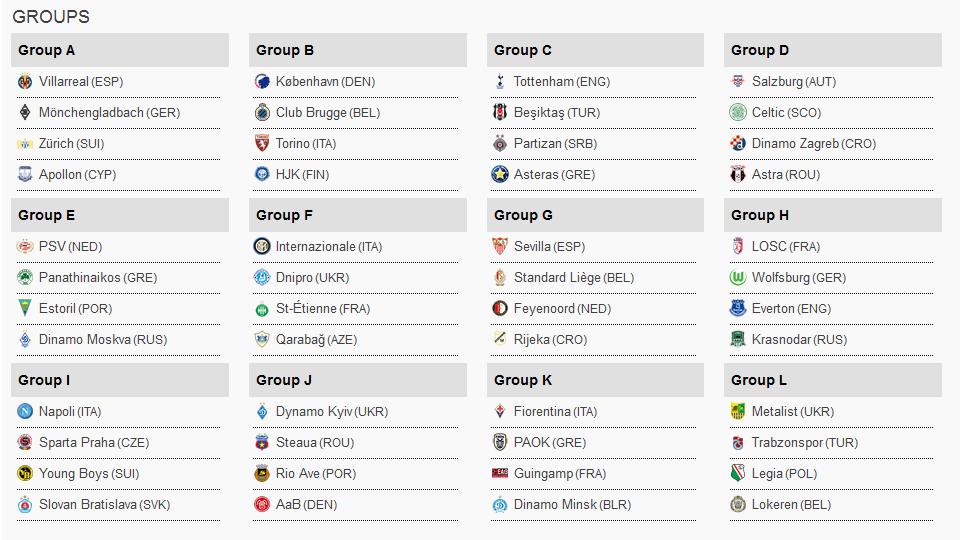
Task: Open the Fiorentina (ITA) team link
Action: click(x=555, y=411)
